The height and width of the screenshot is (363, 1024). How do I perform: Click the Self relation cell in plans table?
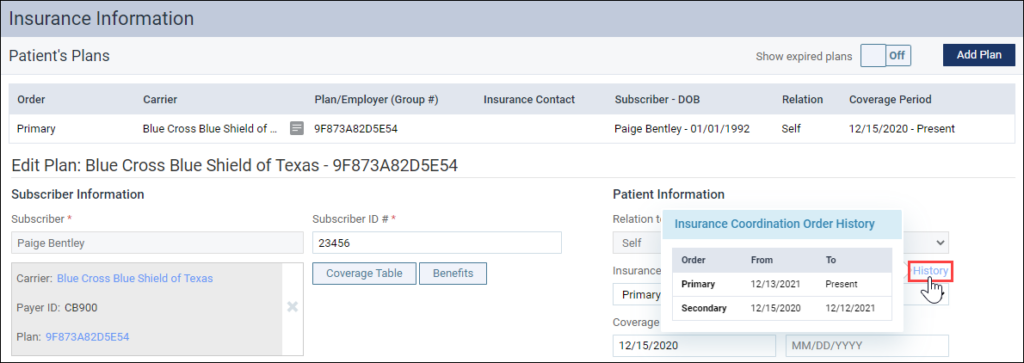click(x=791, y=129)
